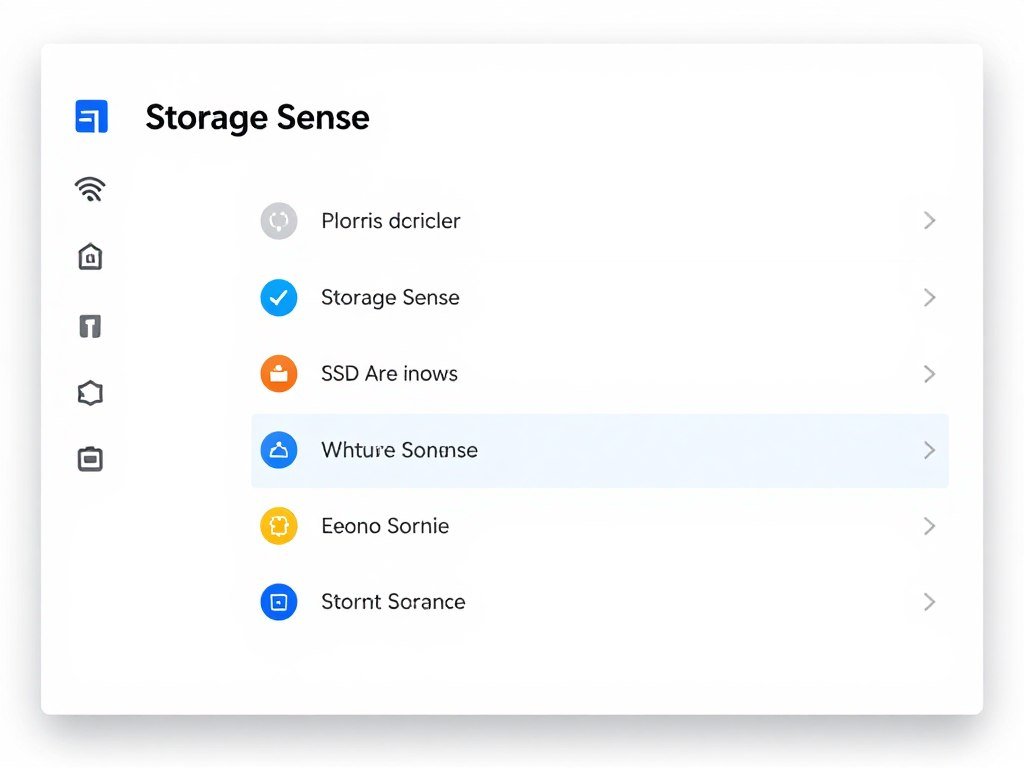
Task: Expand the Storage Sense row chevron
Action: click(929, 297)
